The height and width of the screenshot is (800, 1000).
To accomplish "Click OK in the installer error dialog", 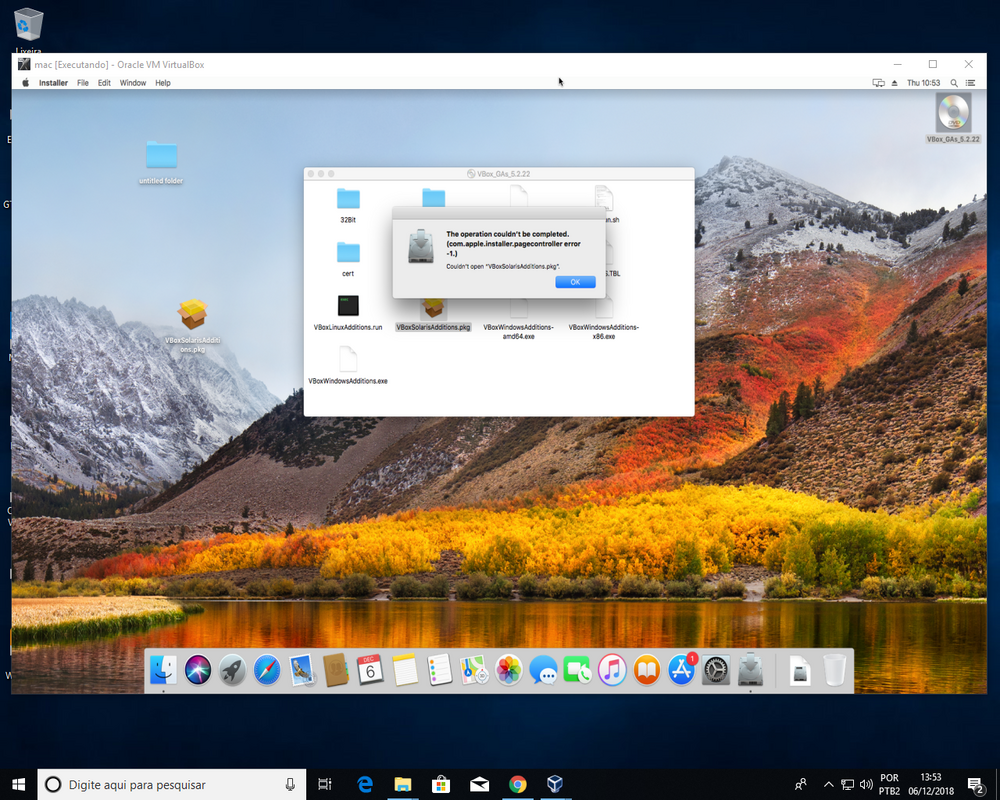I will 575,282.
